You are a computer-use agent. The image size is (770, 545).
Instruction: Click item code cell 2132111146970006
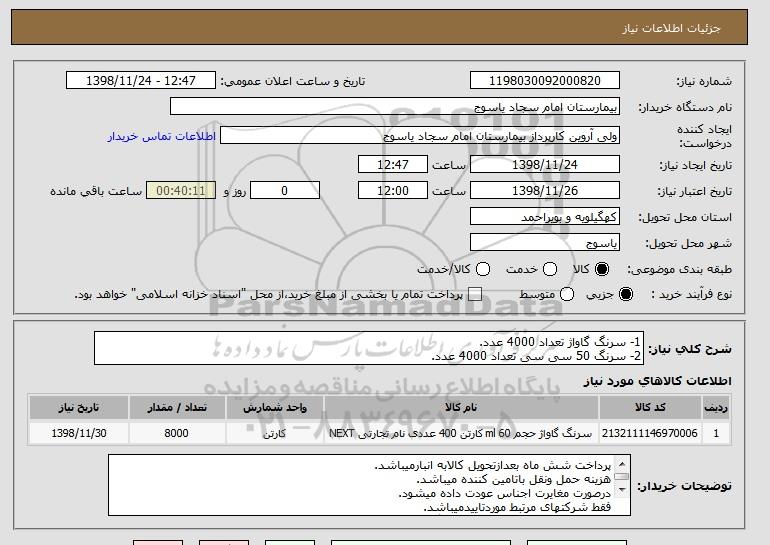[650, 433]
